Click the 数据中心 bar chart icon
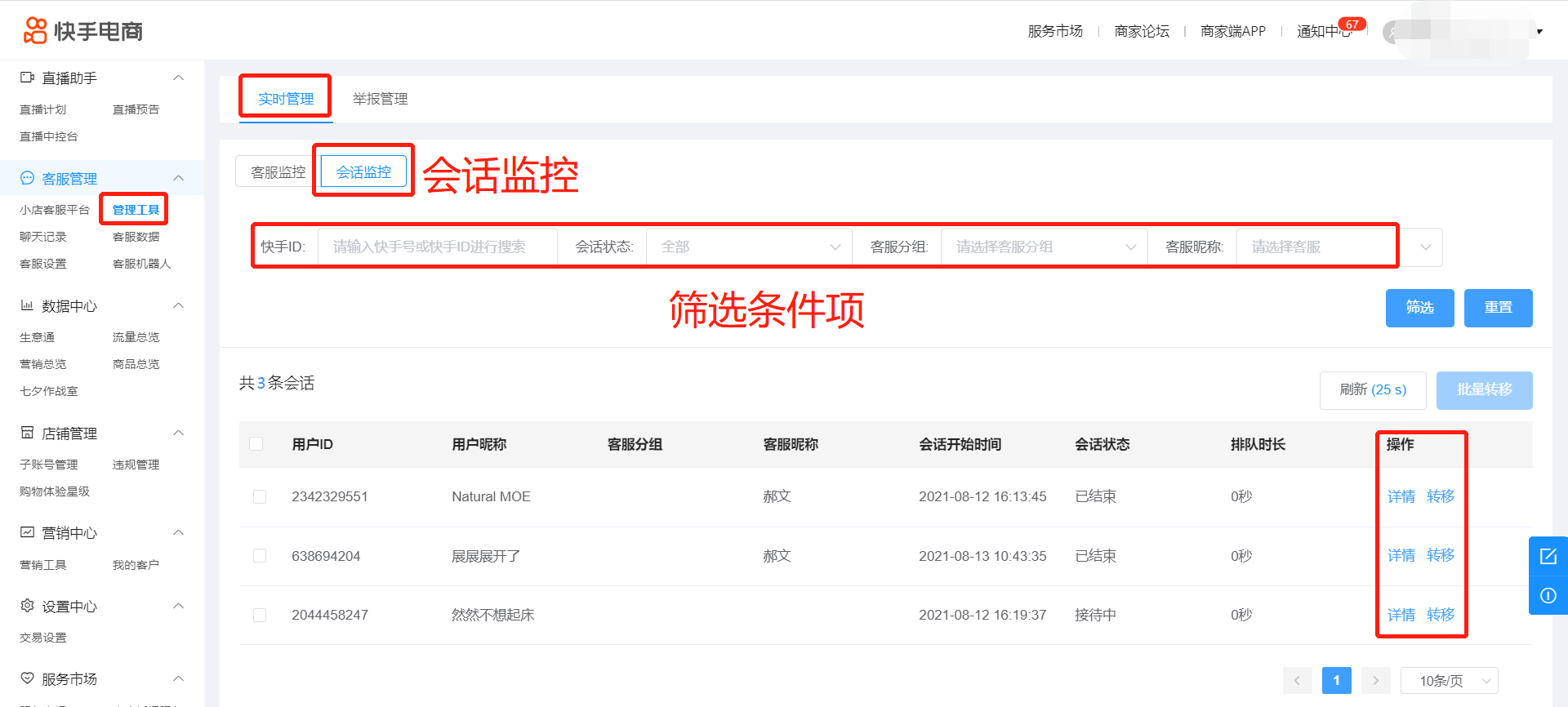Screen dimensions: 1568x707 pyautogui.click(x=27, y=305)
